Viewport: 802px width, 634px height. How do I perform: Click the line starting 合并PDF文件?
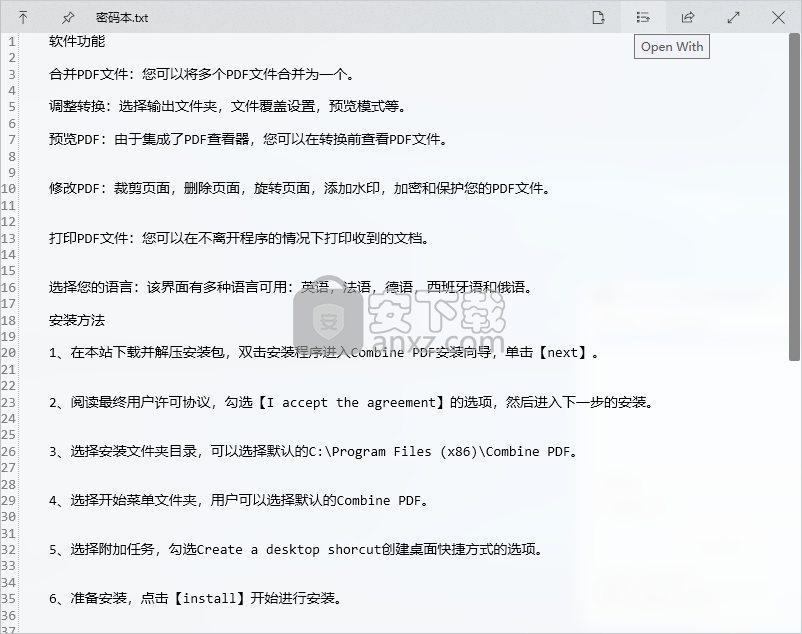click(202, 74)
